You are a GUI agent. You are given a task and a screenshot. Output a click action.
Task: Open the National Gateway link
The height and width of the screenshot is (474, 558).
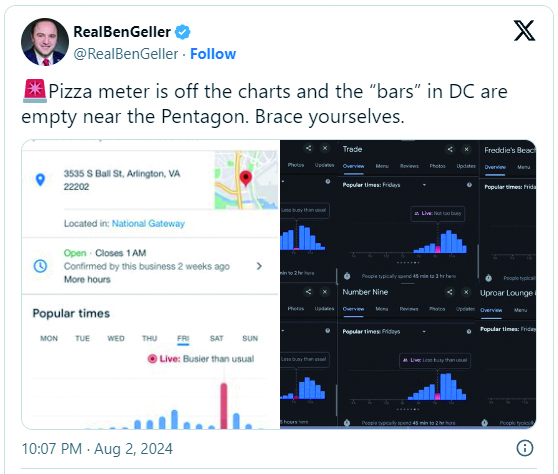click(148, 223)
